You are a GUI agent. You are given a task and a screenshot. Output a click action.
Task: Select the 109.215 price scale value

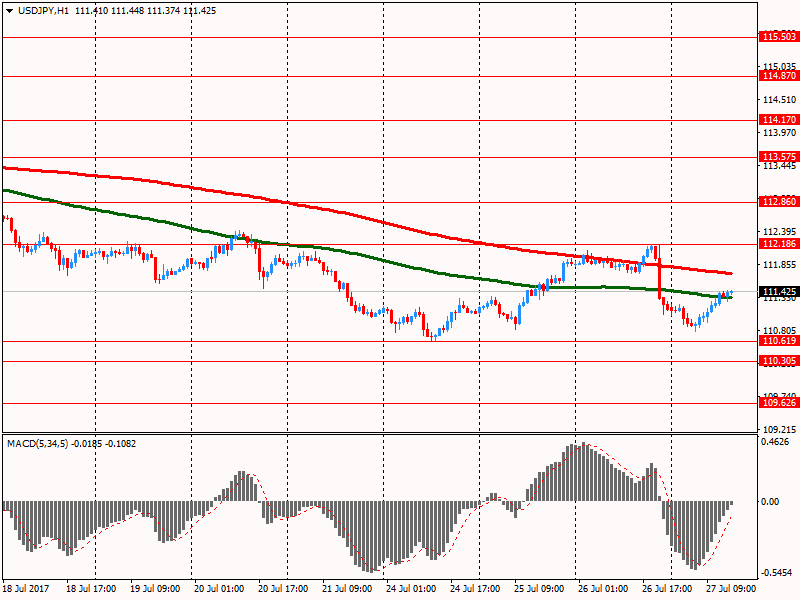(780, 430)
